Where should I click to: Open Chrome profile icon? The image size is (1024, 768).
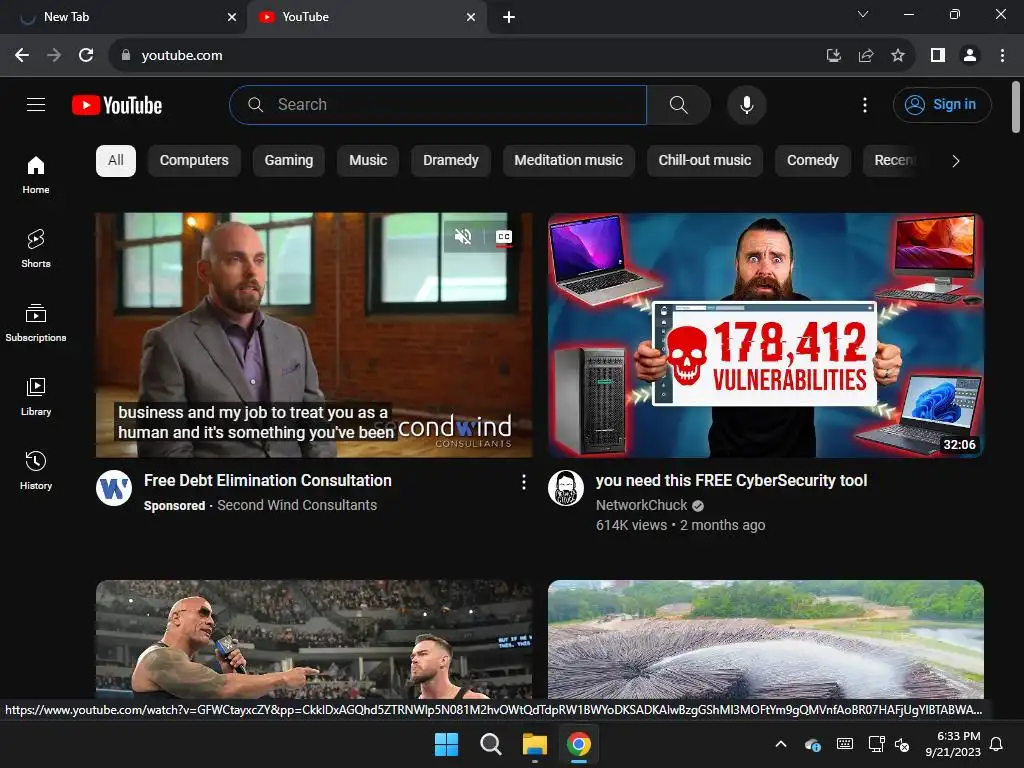(970, 56)
